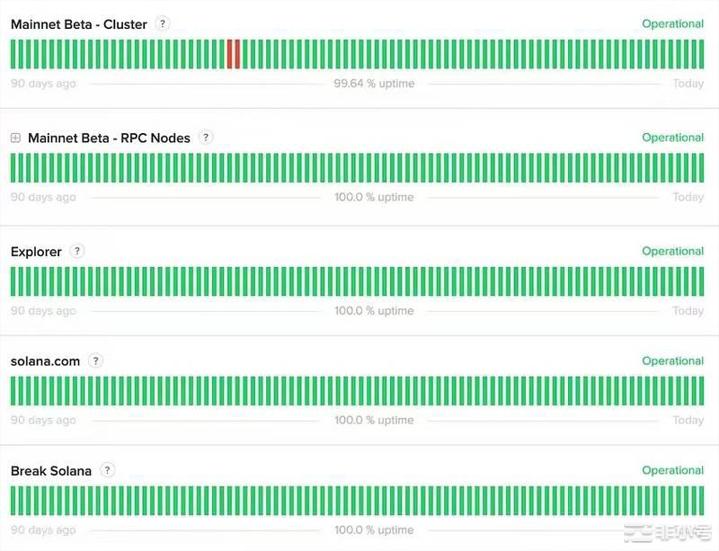Click Operational status for Break Solana

click(x=672, y=471)
